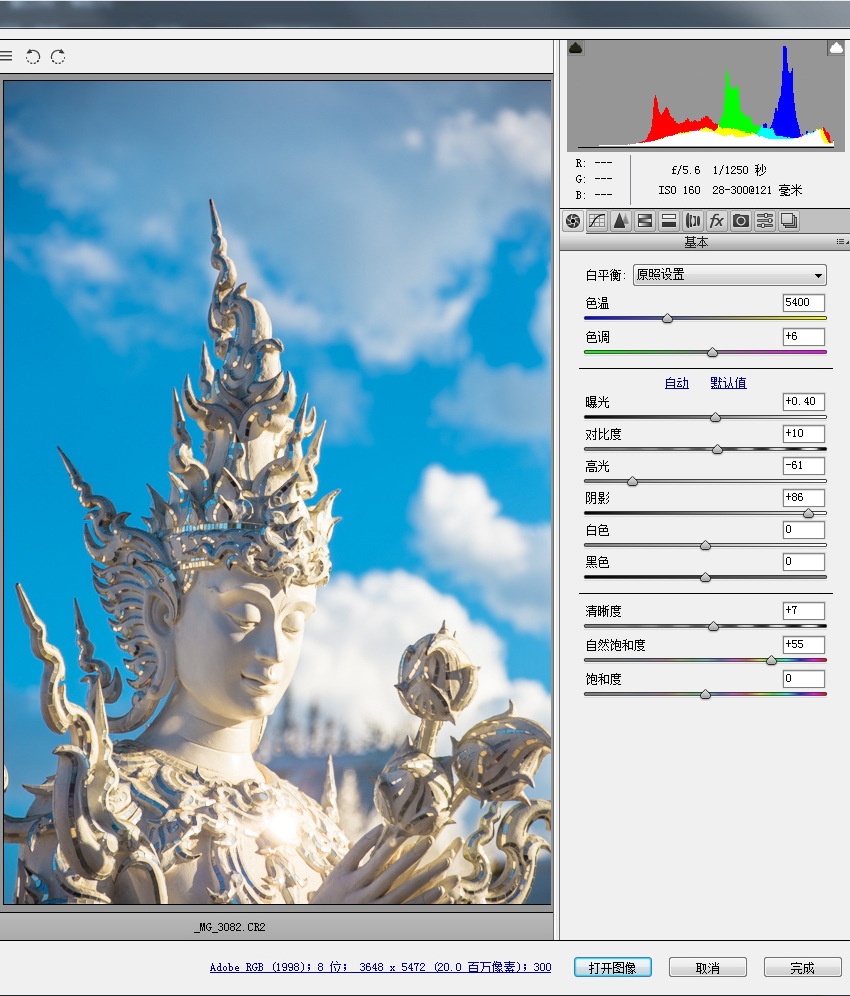Click the RGB histogram graph
The image size is (850, 996).
[x=705, y=96]
